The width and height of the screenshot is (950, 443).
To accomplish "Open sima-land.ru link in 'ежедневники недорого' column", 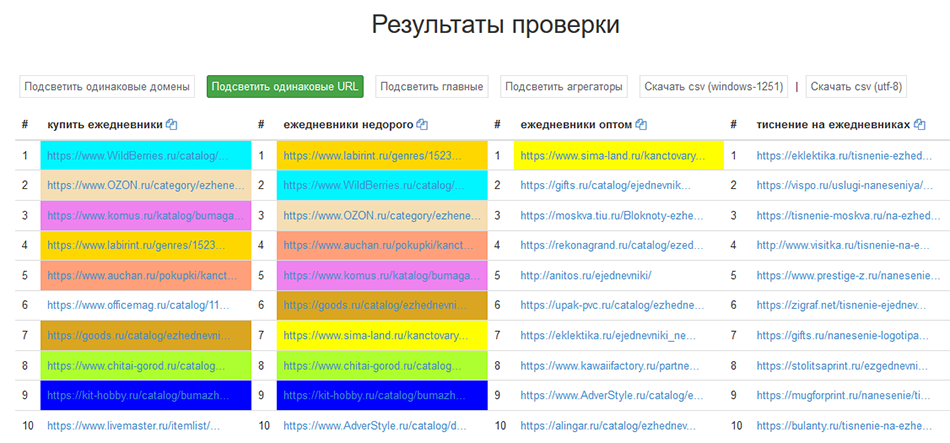I will pyautogui.click(x=376, y=335).
